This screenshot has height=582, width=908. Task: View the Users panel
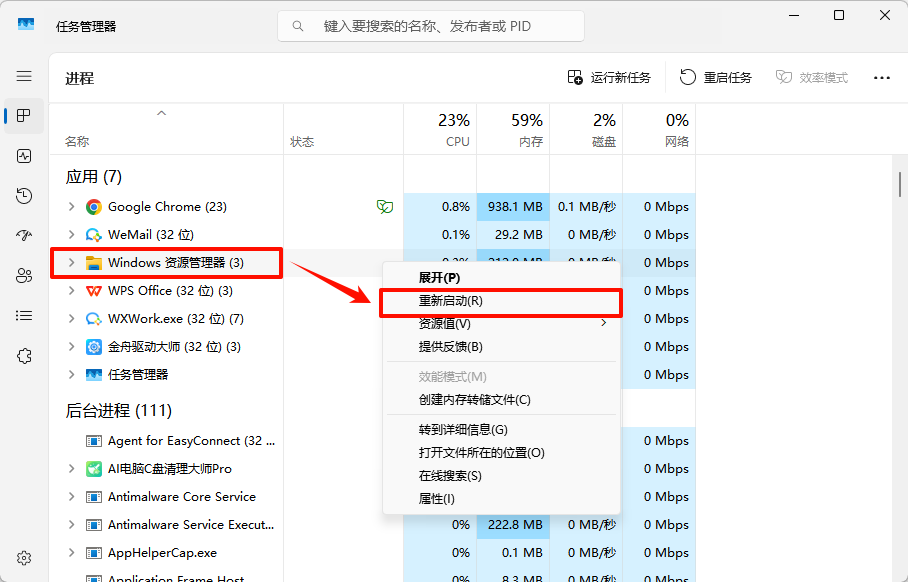(22, 275)
